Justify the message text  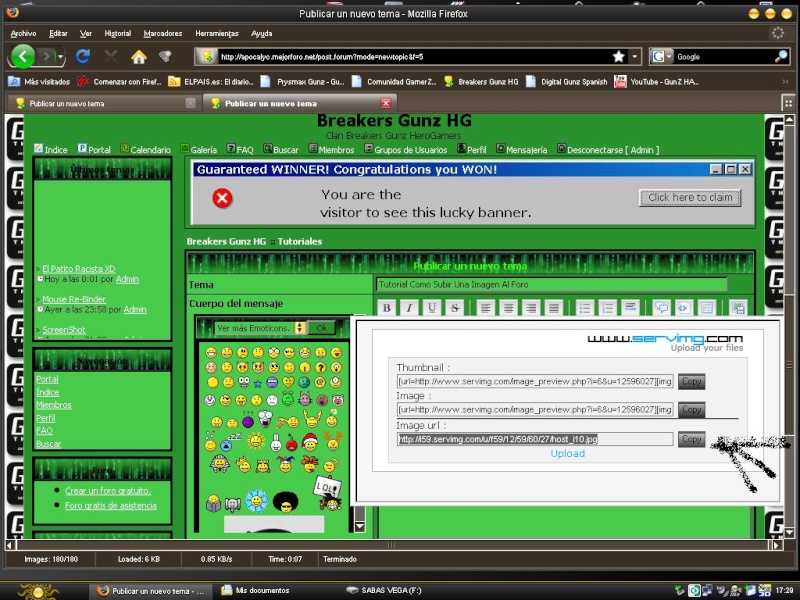pyautogui.click(x=553, y=308)
